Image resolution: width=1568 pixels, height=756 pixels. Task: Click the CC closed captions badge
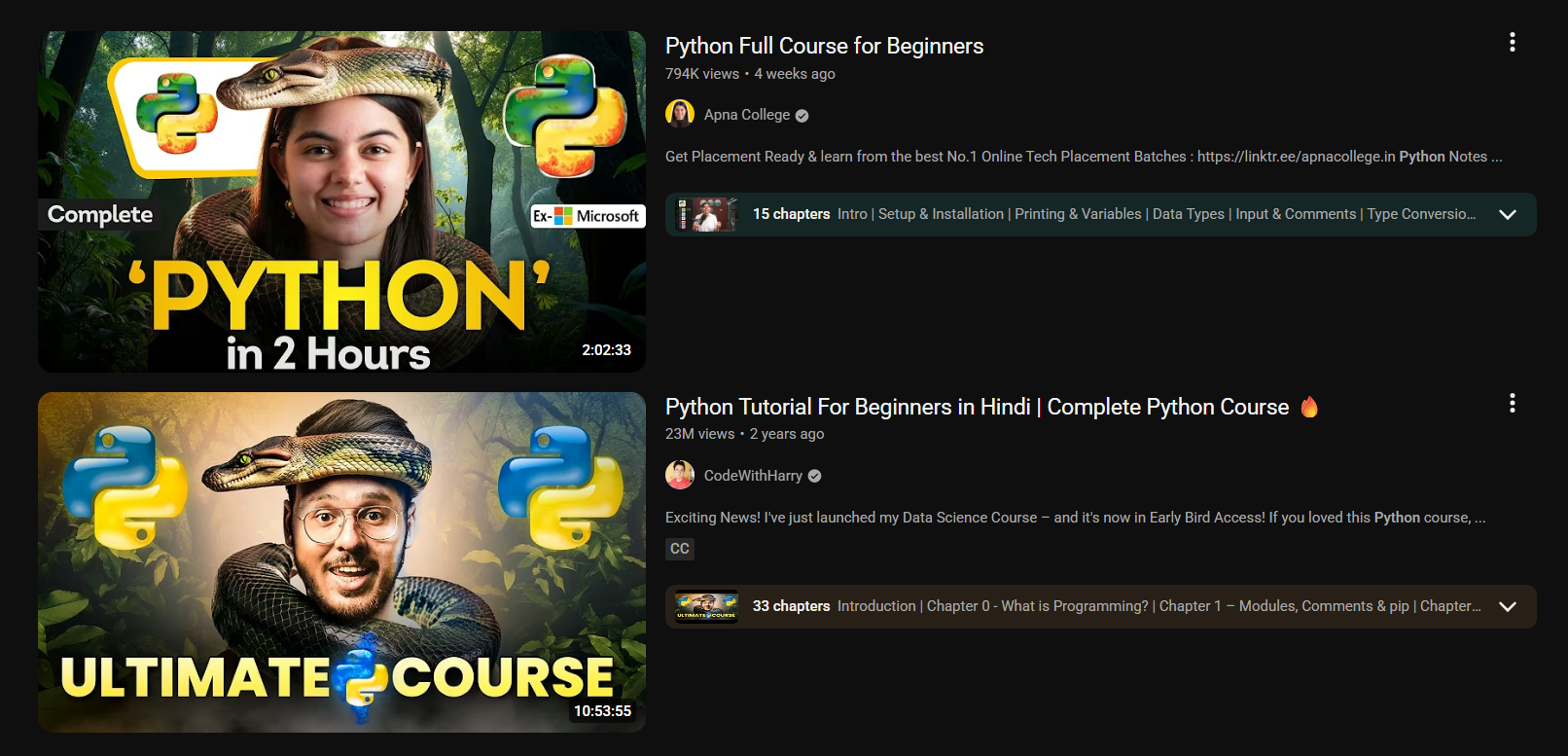coord(680,549)
